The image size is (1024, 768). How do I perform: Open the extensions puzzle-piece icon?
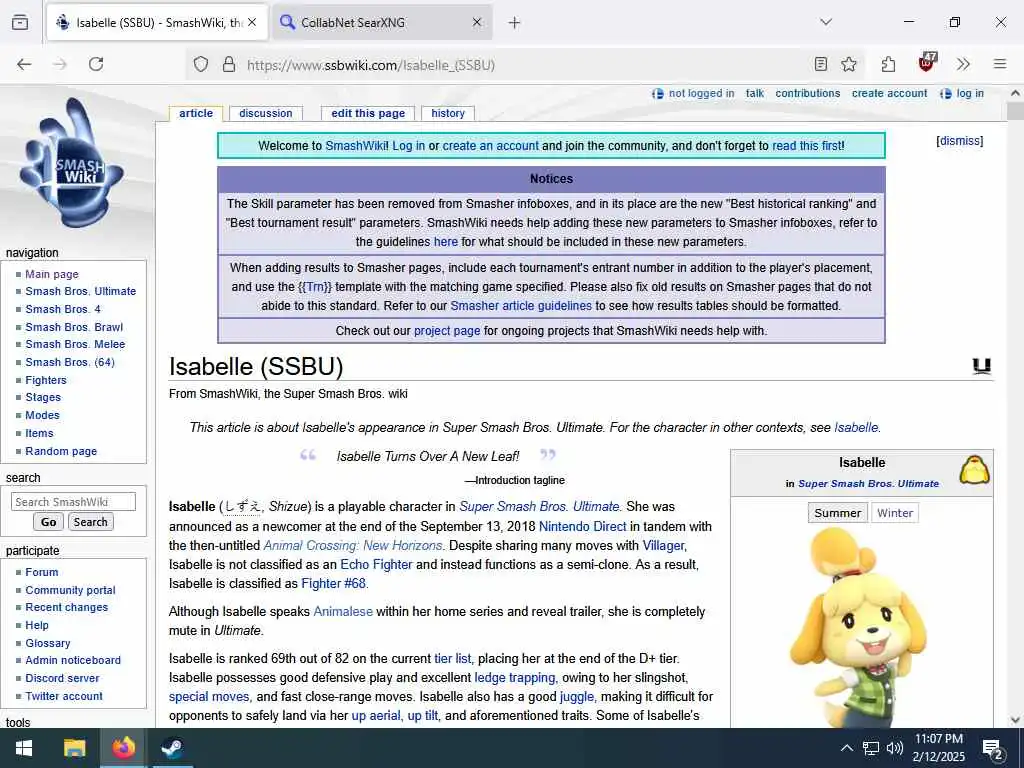(x=888, y=64)
